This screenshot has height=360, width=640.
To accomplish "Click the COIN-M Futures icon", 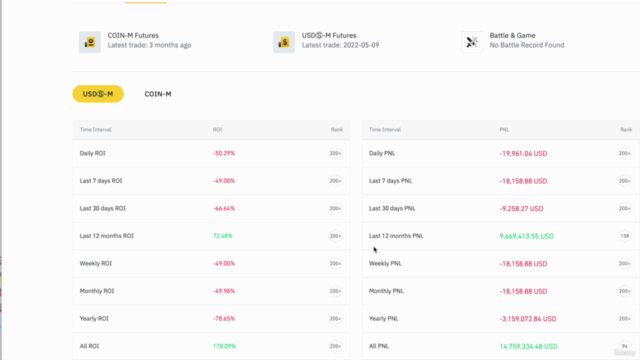I will coord(90,42).
